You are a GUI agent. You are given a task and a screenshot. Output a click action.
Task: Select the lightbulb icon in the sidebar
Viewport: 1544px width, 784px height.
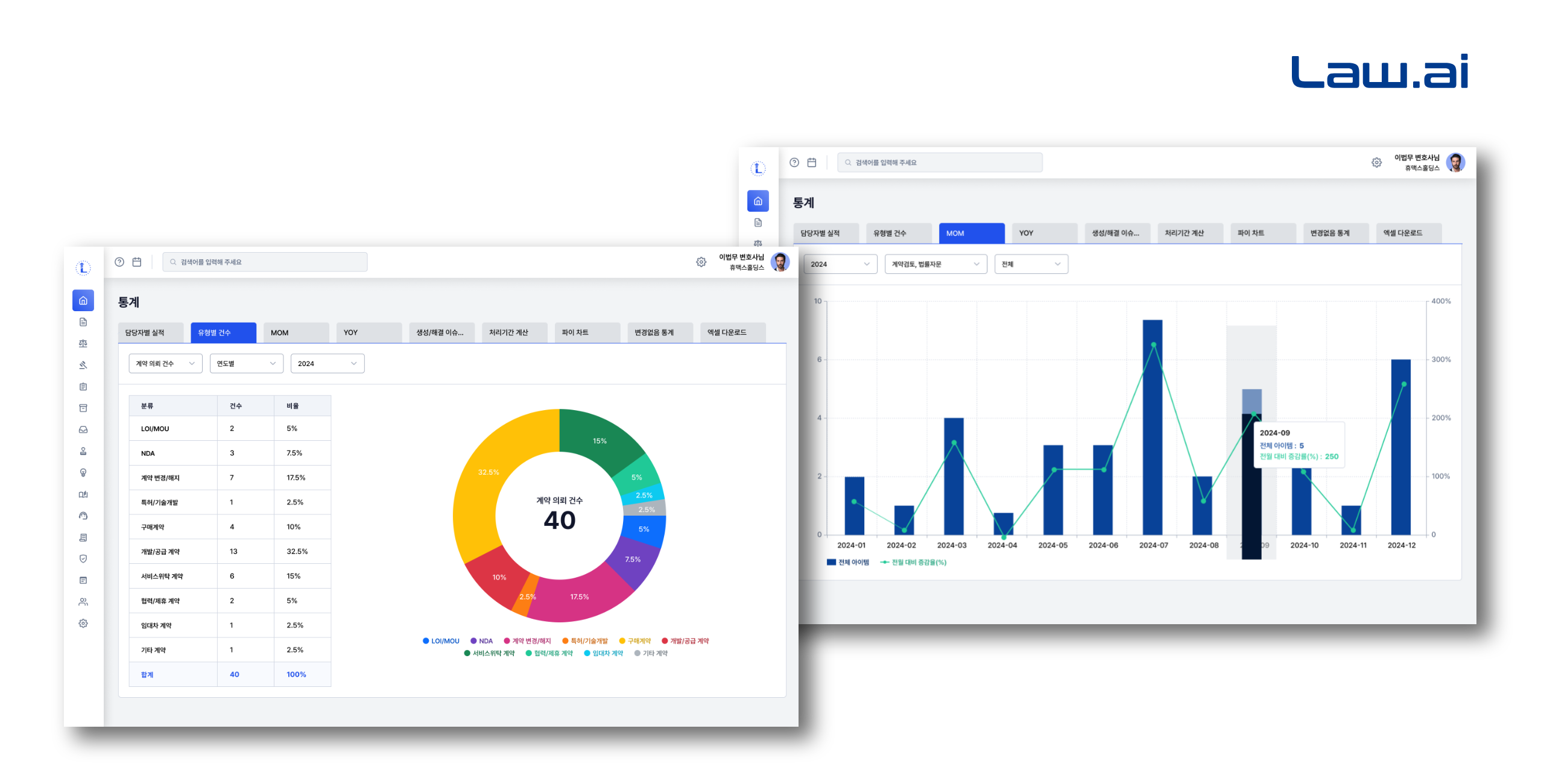[83, 473]
